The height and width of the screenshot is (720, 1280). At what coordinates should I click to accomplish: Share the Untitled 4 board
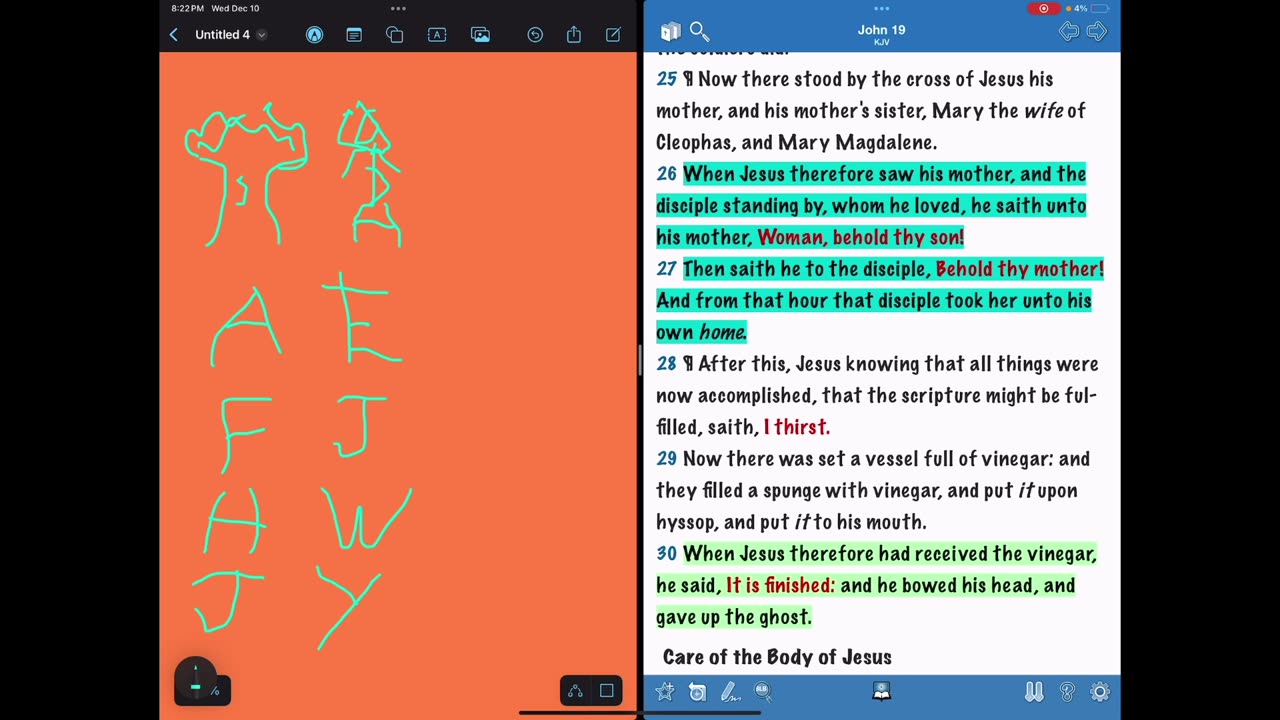pyautogui.click(x=574, y=35)
